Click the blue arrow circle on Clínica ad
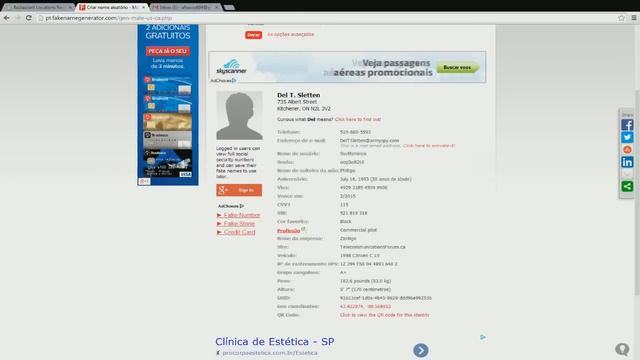This screenshot has width=640, height=360. 420,350
